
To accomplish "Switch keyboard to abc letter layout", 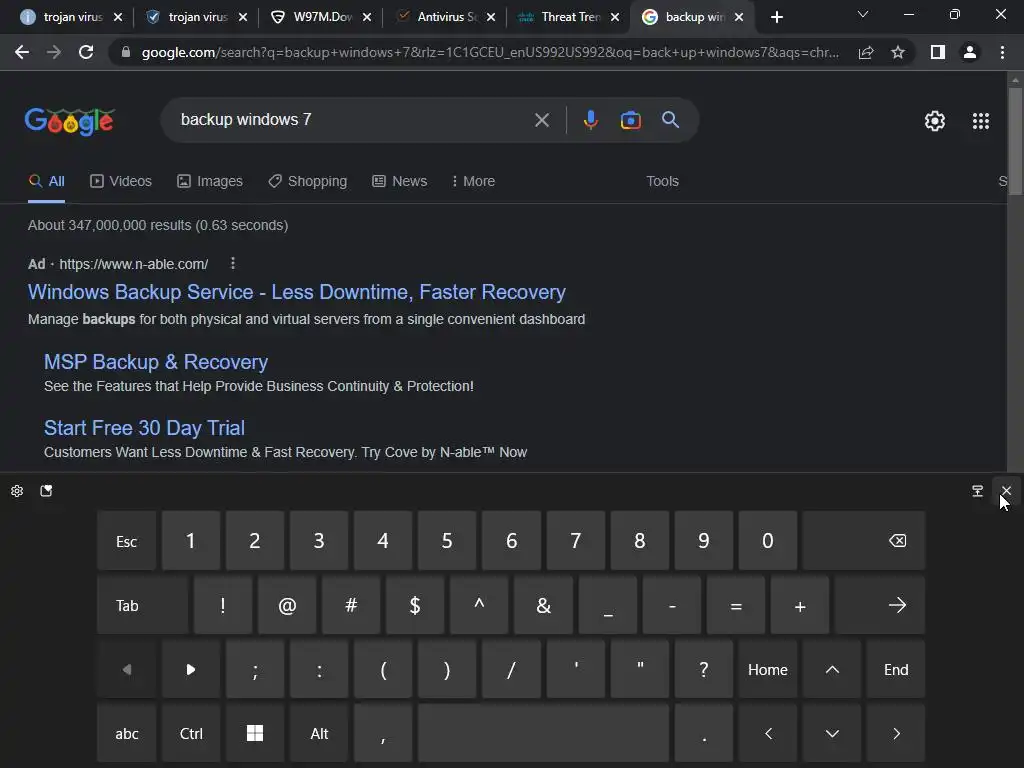I will (127, 733).
